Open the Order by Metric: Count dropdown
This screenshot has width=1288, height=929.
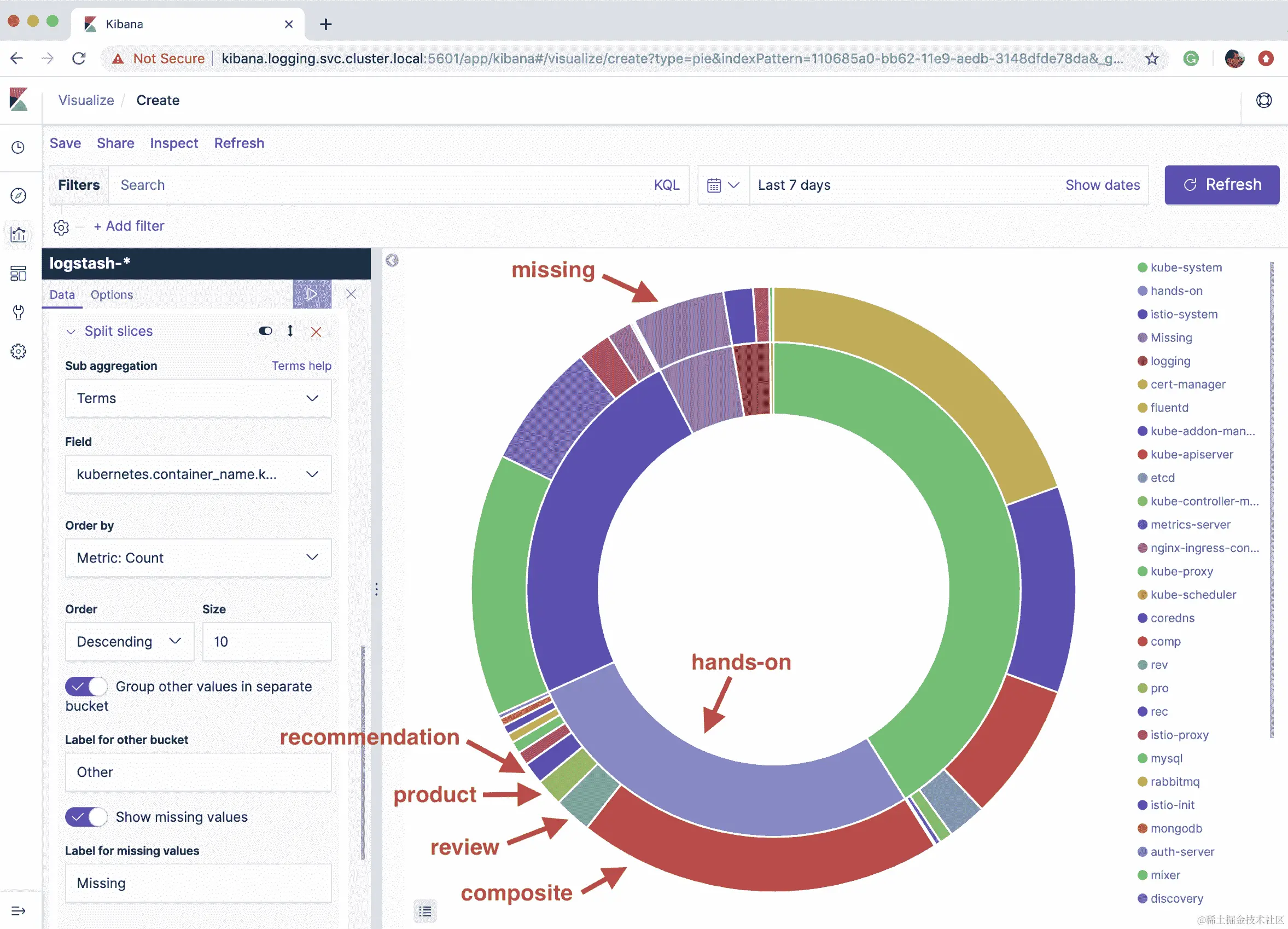pyautogui.click(x=197, y=558)
